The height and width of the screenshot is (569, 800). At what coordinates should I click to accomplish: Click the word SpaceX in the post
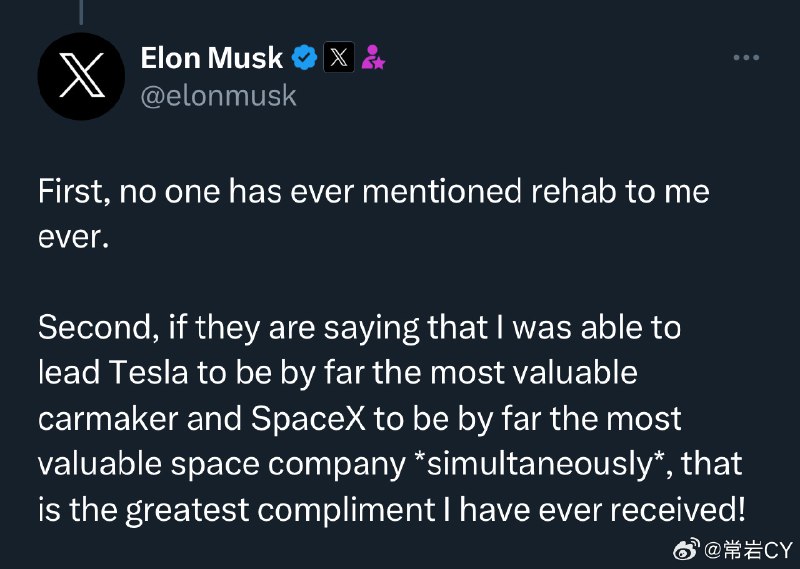[308, 419]
